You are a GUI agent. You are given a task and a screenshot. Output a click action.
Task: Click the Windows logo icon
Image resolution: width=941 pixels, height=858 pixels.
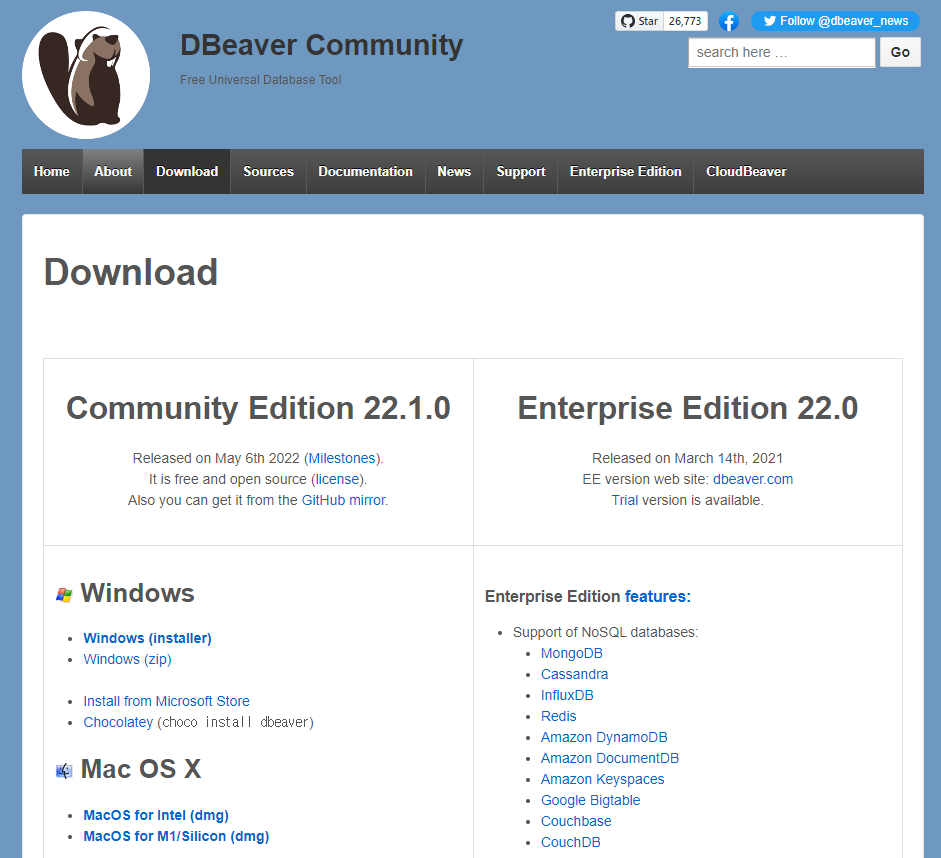pyautogui.click(x=64, y=595)
